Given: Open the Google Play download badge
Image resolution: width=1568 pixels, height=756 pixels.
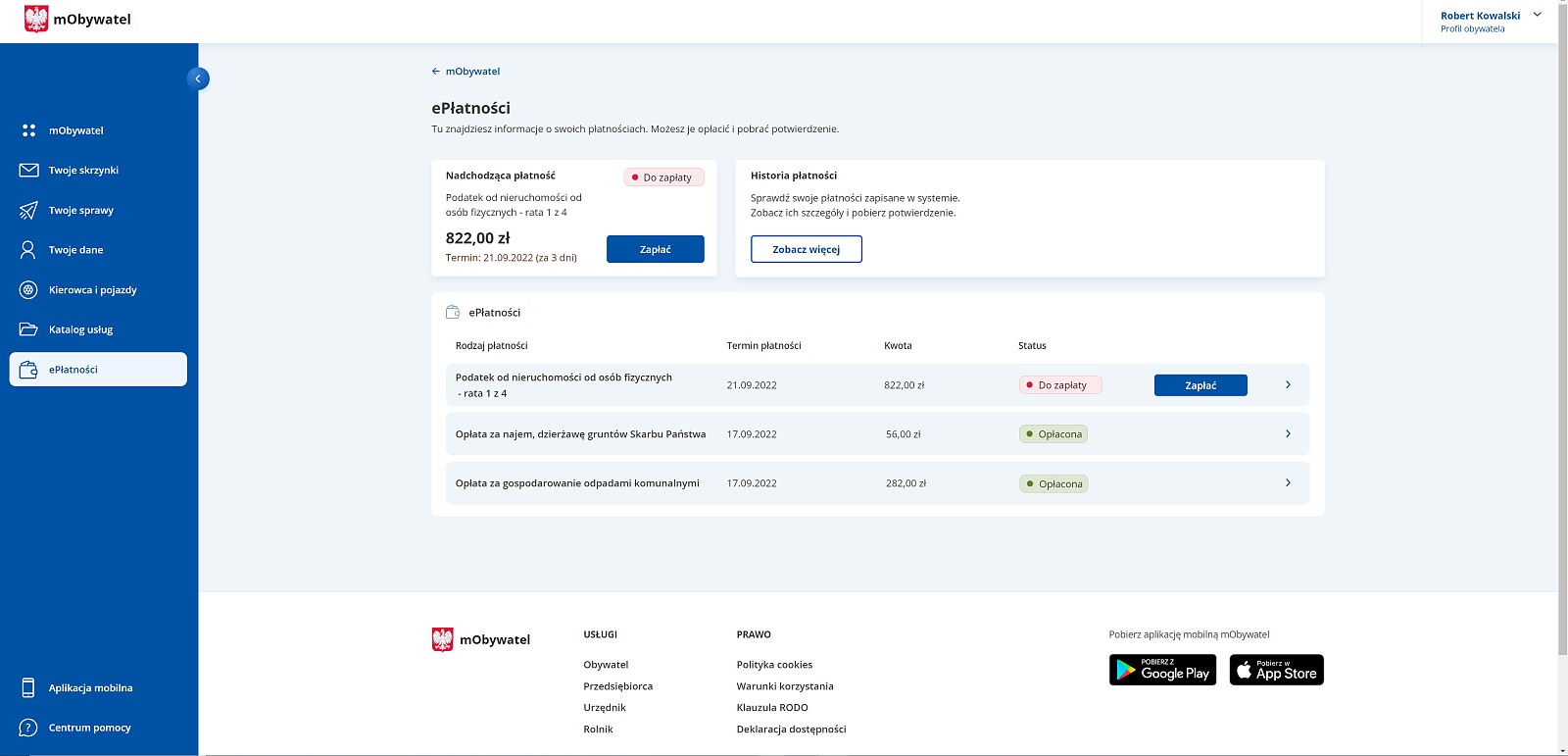Looking at the screenshot, I should pos(1162,670).
